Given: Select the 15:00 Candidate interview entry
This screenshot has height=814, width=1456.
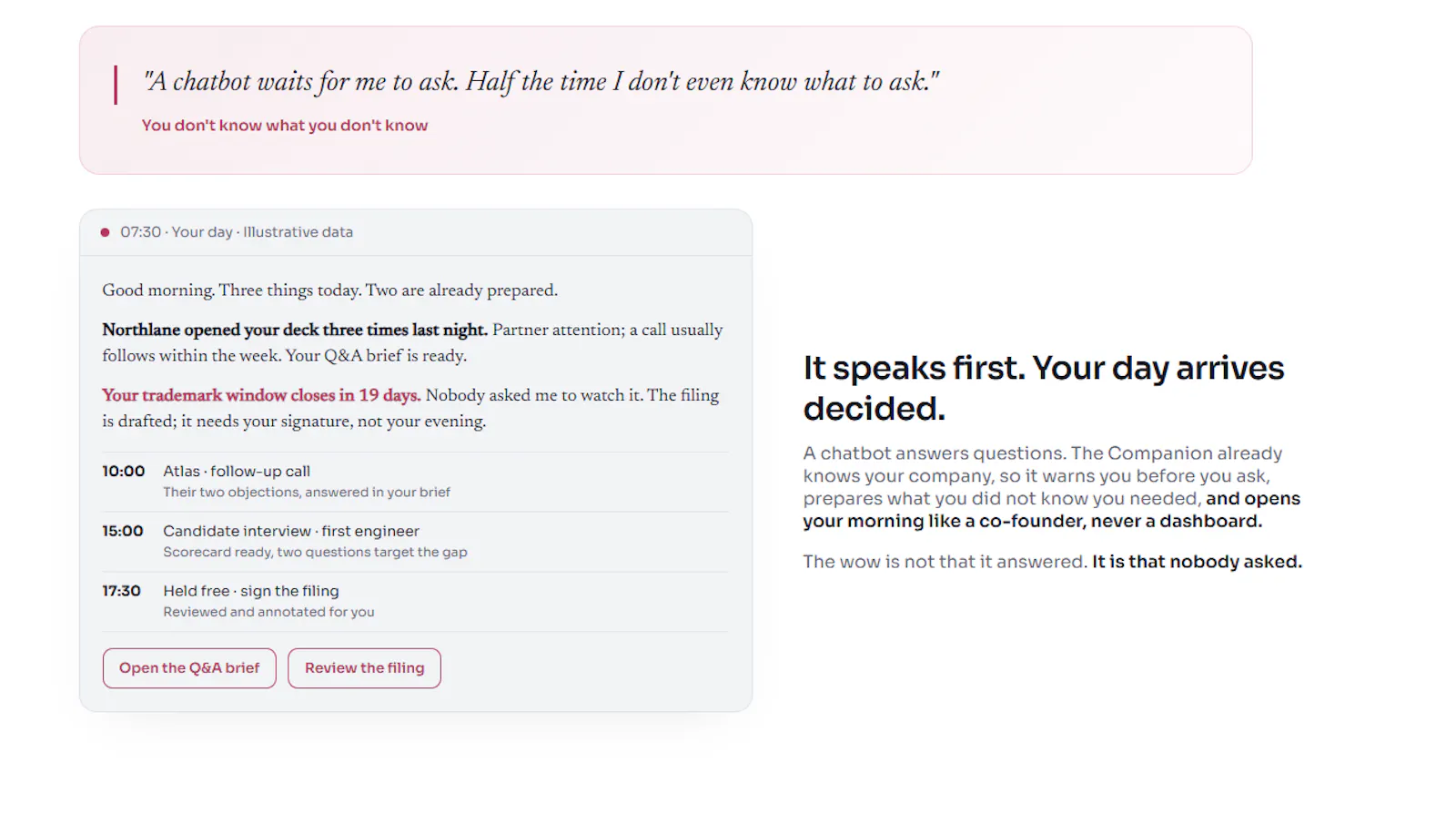Looking at the screenshot, I should pyautogui.click(x=415, y=542).
